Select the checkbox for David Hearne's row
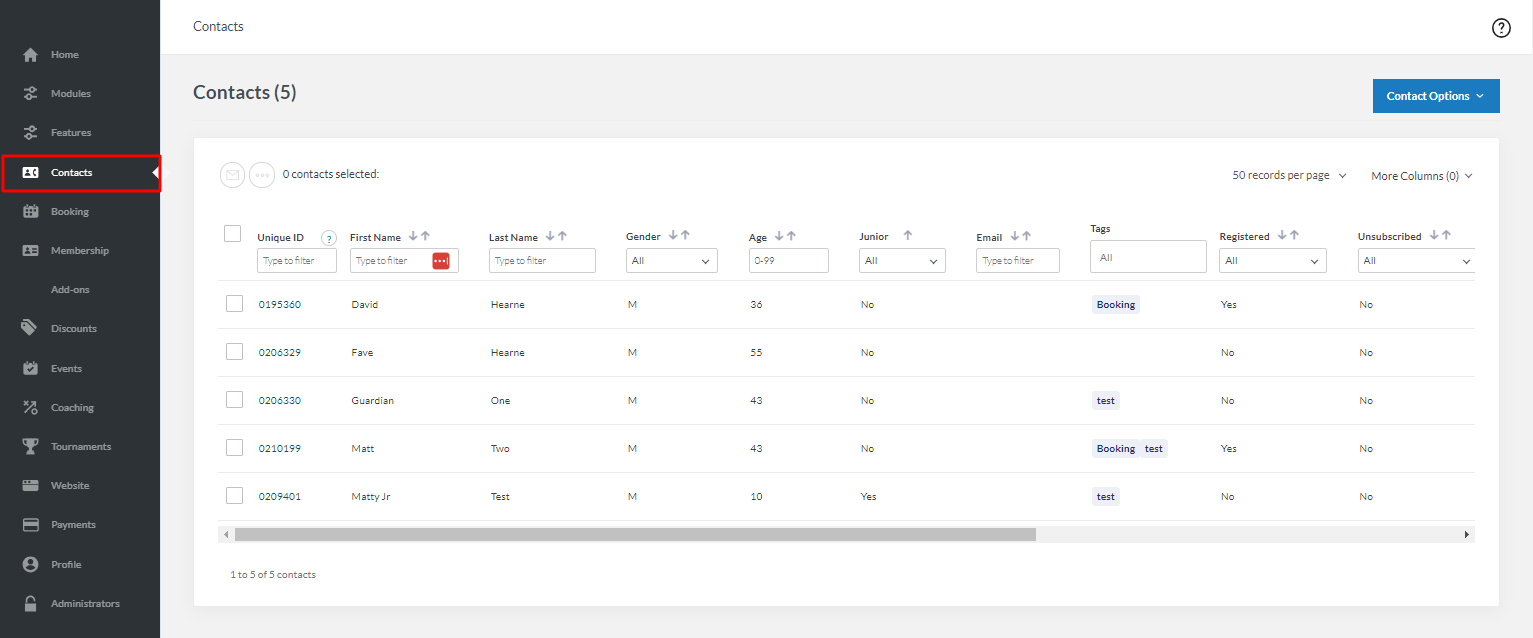This screenshot has height=638, width=1533. [233, 303]
